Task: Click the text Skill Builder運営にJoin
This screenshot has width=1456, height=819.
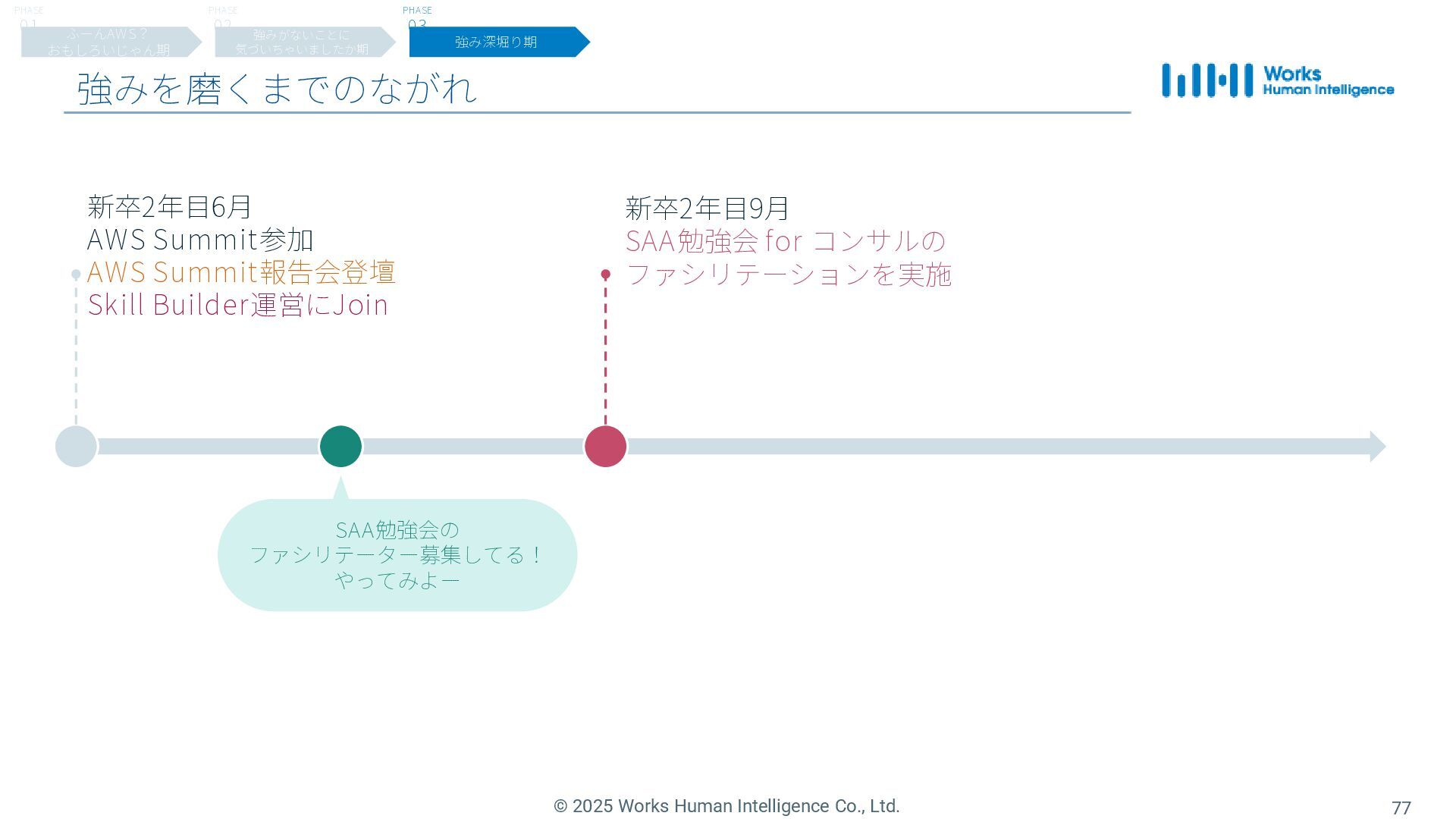Action: [x=238, y=304]
